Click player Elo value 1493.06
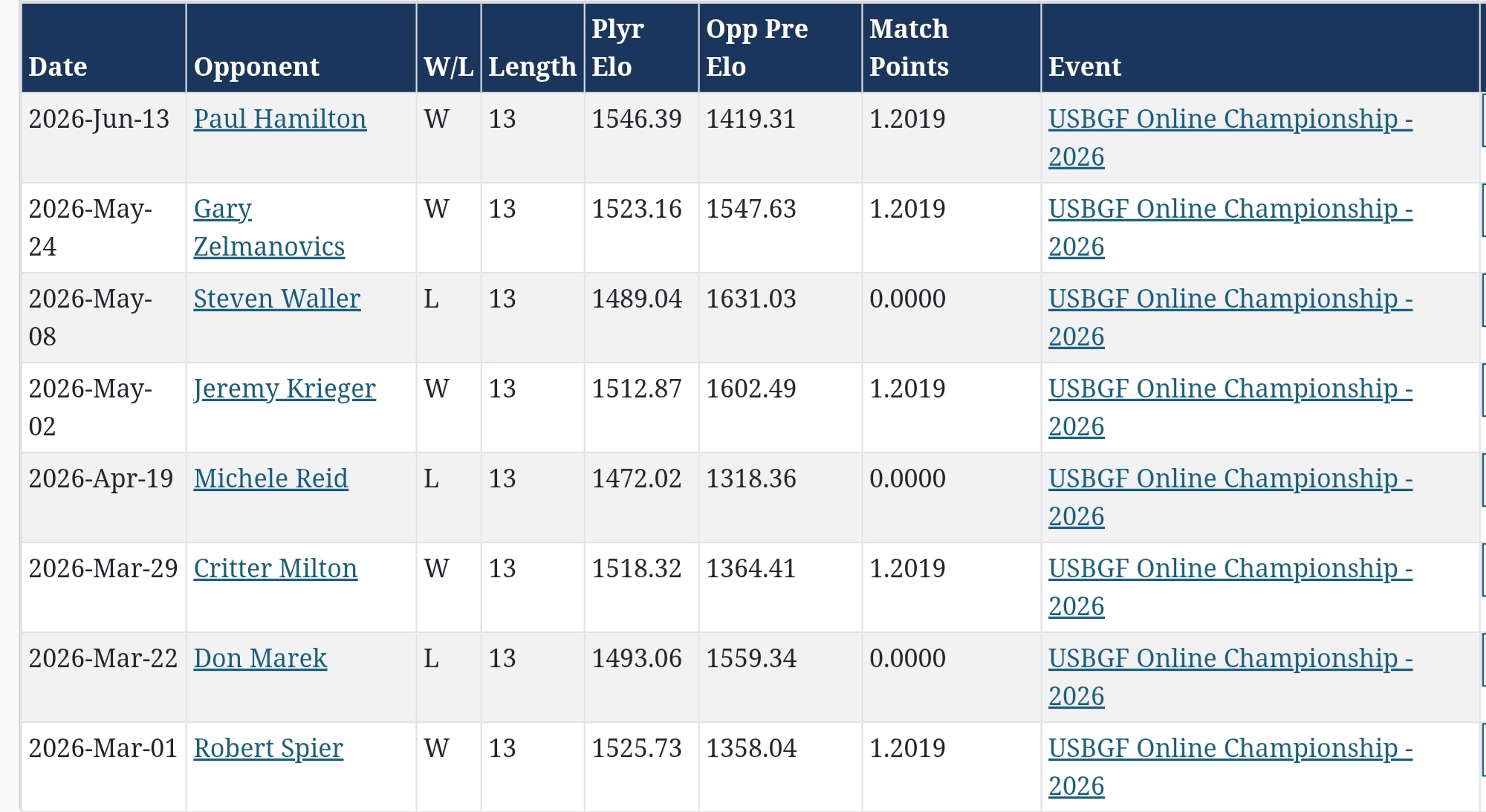The height and width of the screenshot is (812, 1486). coord(637,658)
